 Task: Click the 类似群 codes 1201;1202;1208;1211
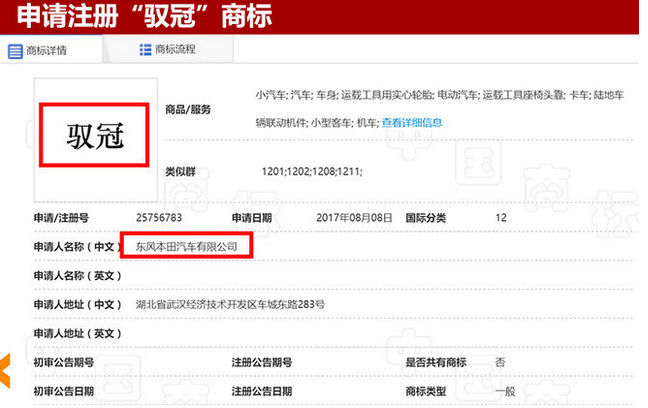point(312,173)
